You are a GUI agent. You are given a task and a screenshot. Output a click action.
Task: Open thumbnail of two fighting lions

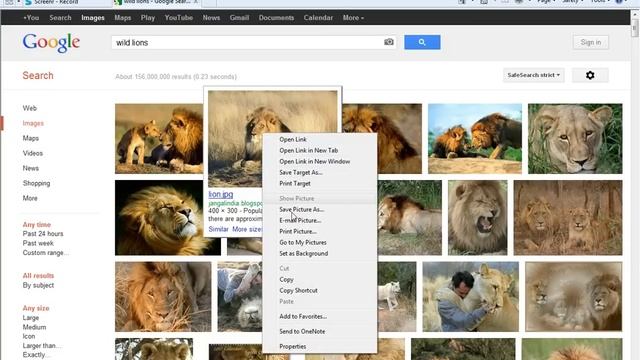click(475, 139)
